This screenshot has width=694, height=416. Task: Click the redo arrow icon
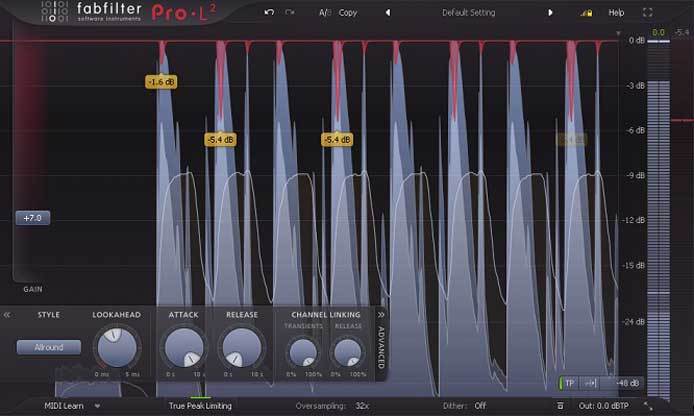click(x=290, y=12)
